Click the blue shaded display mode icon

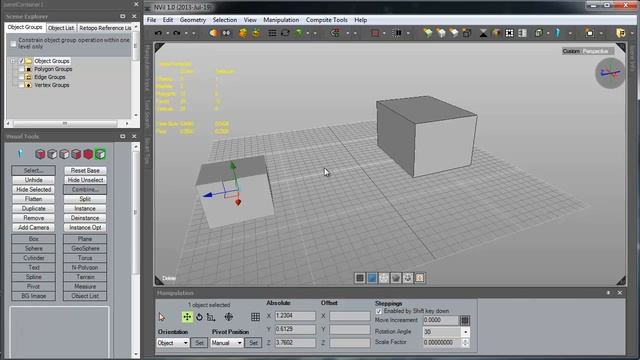(x=372, y=278)
